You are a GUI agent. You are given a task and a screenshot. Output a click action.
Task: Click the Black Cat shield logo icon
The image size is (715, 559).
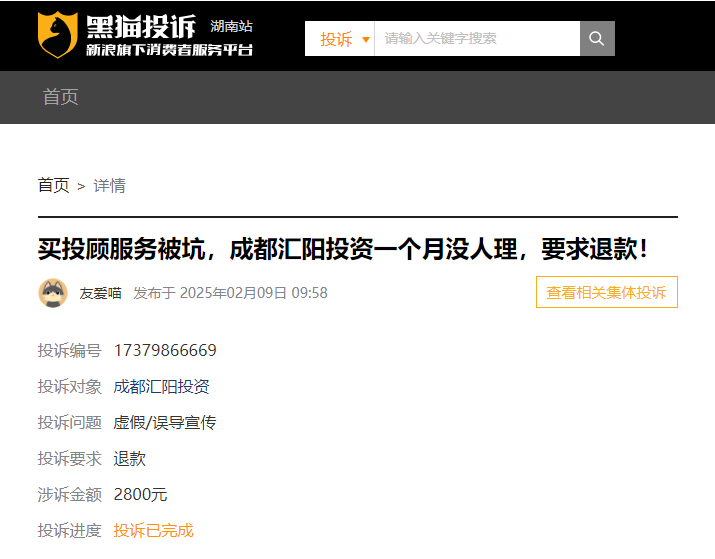(x=57, y=35)
